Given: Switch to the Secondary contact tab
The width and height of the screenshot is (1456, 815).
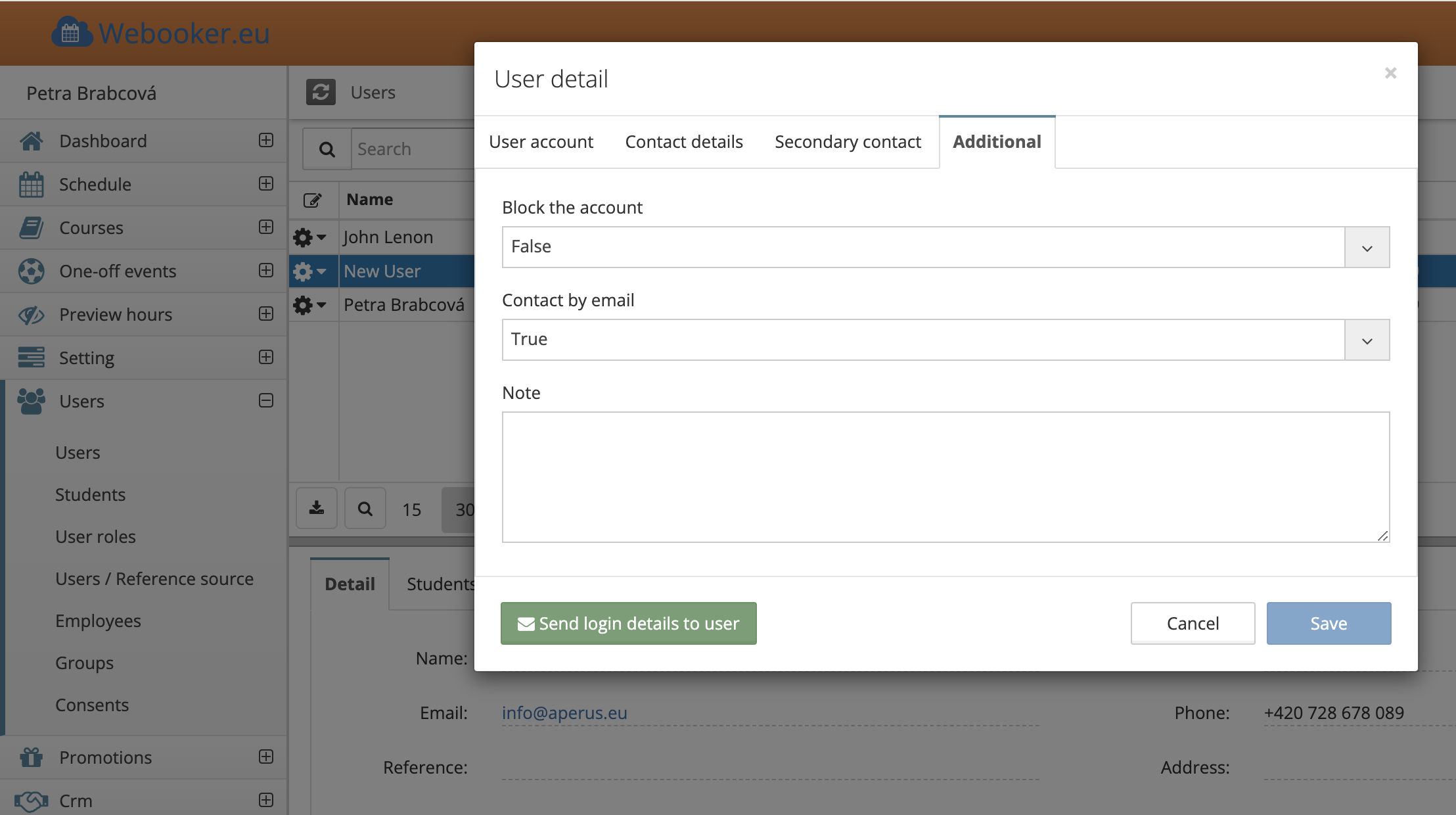Looking at the screenshot, I should click(848, 142).
